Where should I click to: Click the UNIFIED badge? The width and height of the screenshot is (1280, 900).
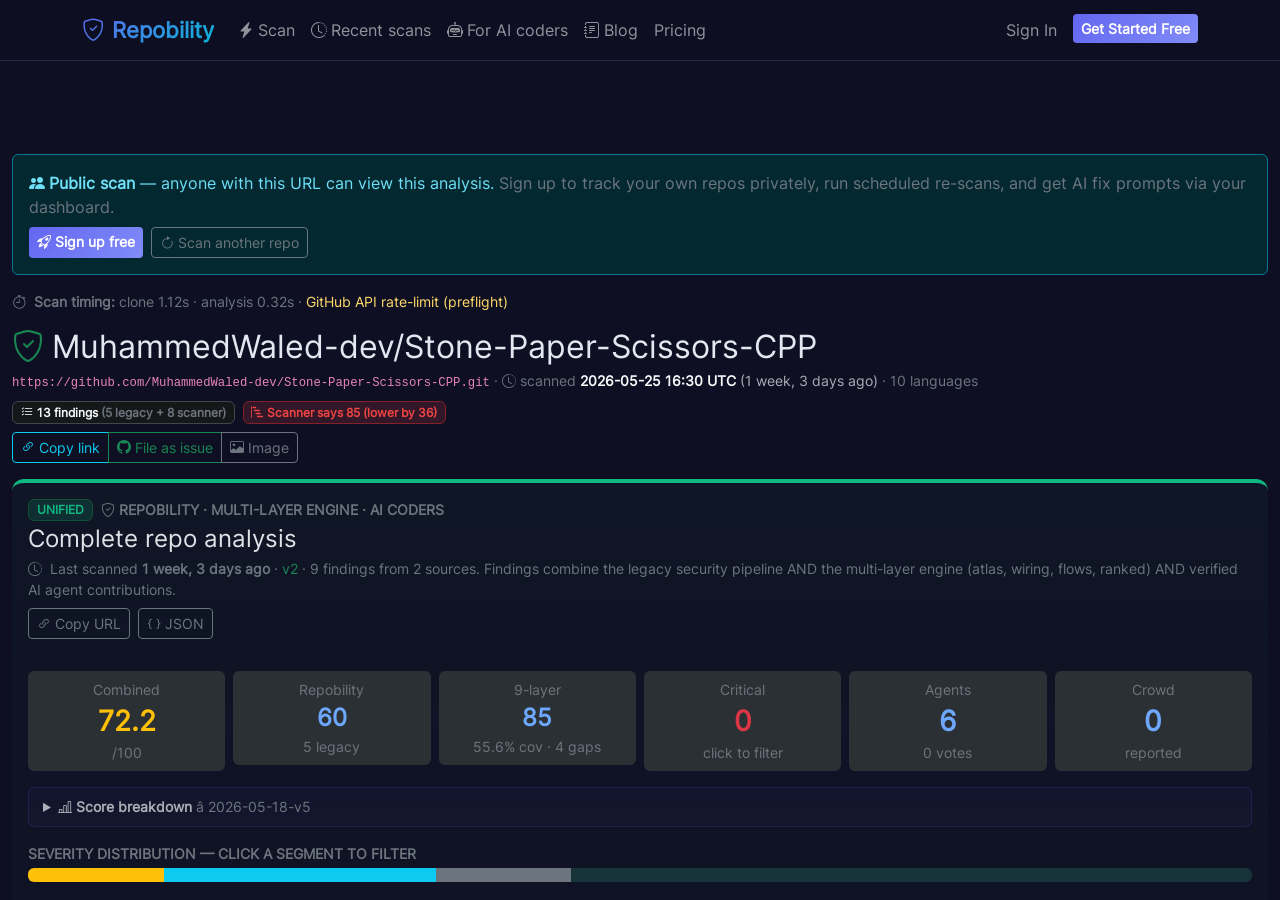point(60,510)
